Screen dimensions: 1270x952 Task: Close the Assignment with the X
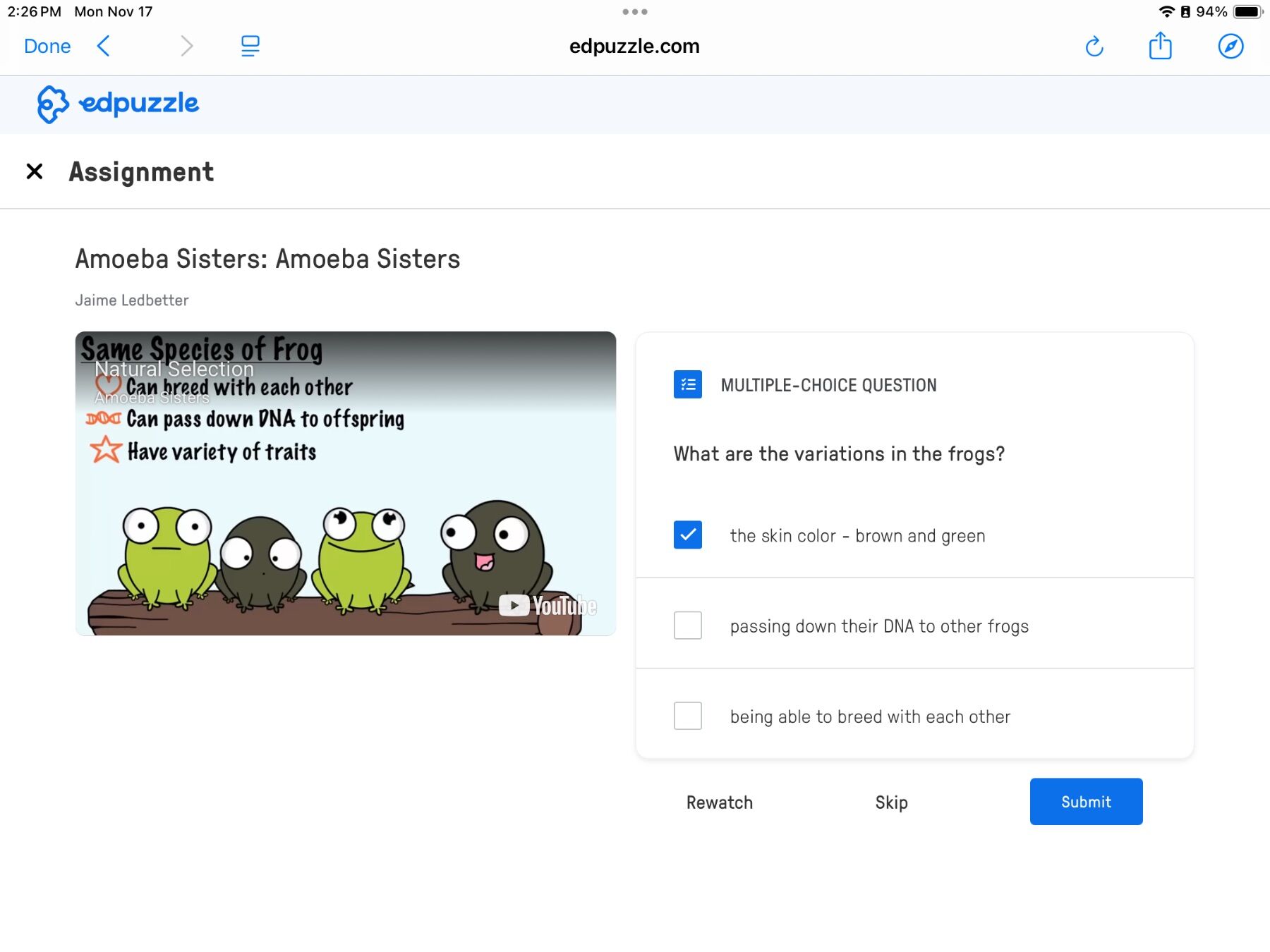coord(34,171)
